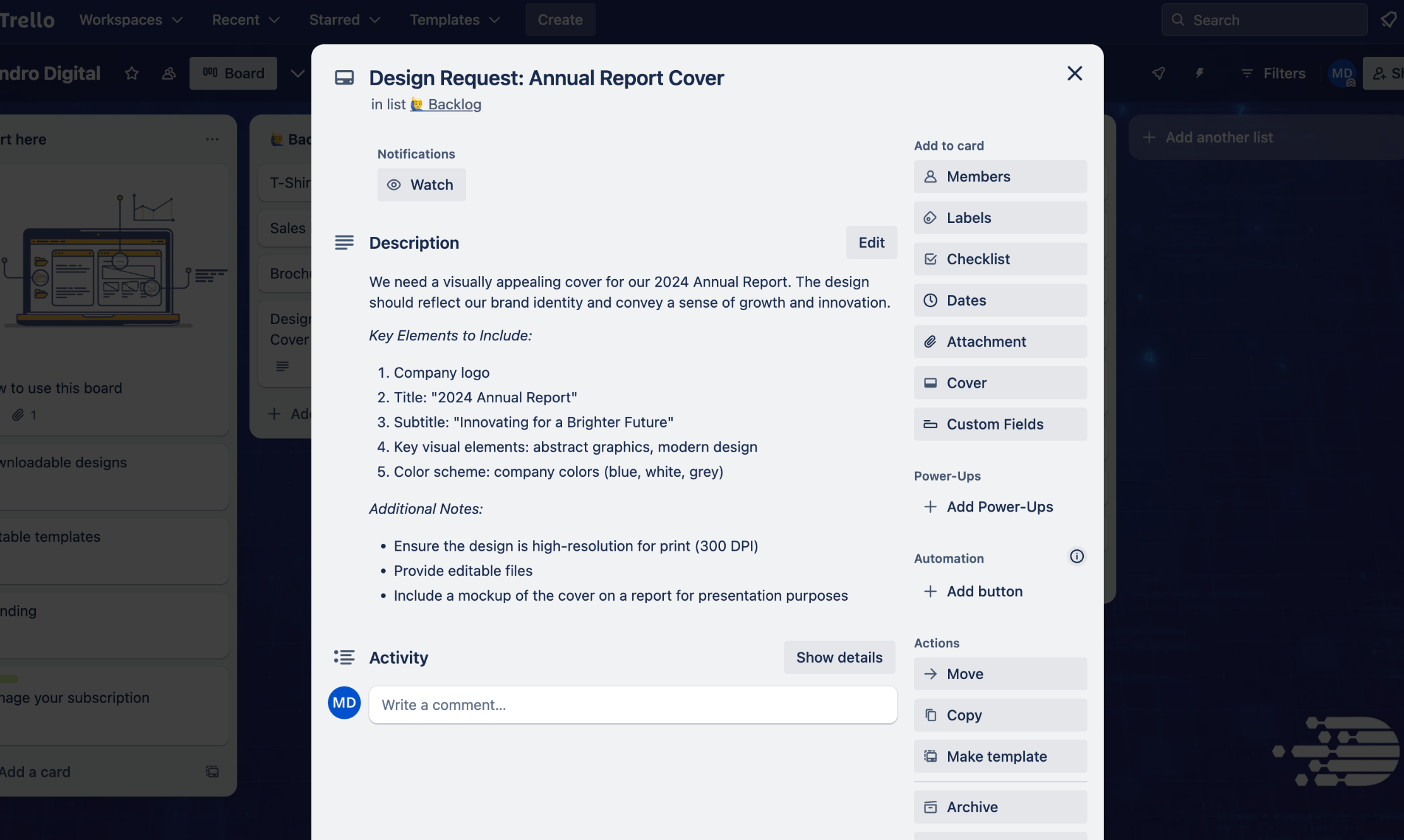Viewport: 1404px width, 840px height.
Task: Toggle Show details in Activity
Action: [839, 657]
